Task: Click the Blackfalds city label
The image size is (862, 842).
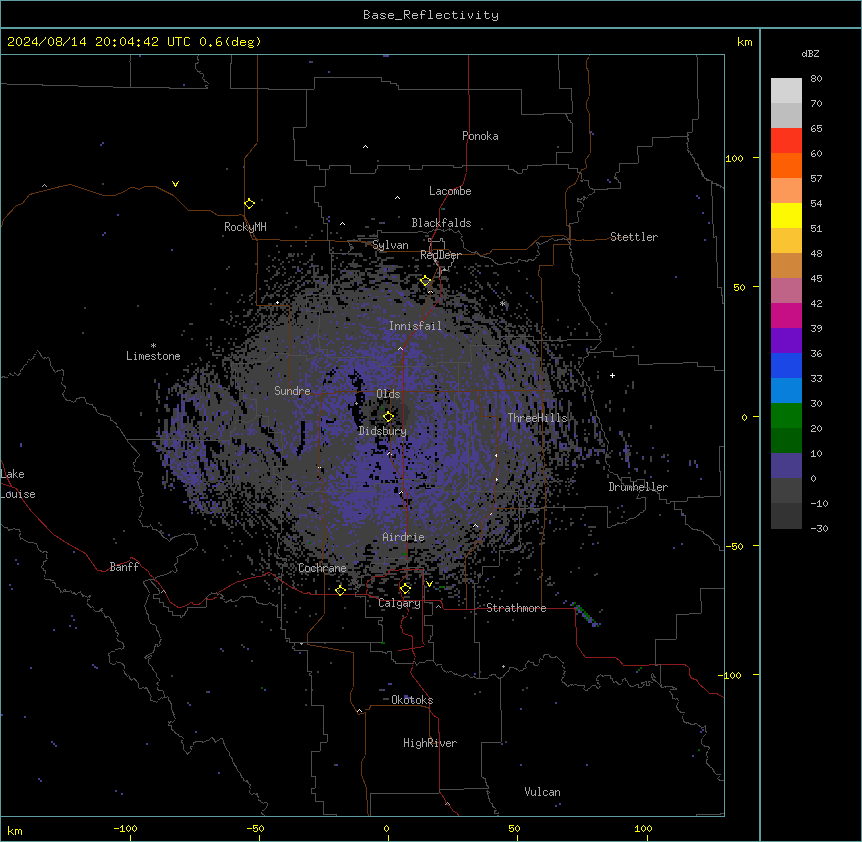Action: tap(441, 223)
